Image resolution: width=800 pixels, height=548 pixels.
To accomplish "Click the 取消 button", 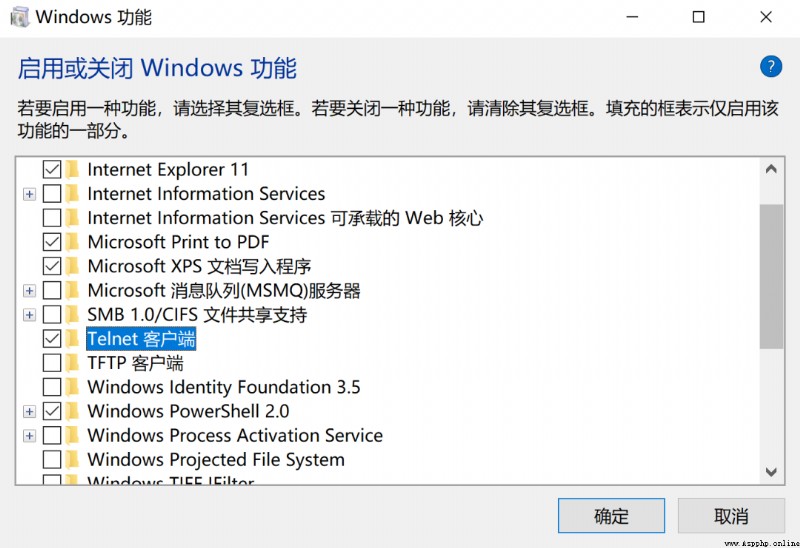I will (731, 516).
